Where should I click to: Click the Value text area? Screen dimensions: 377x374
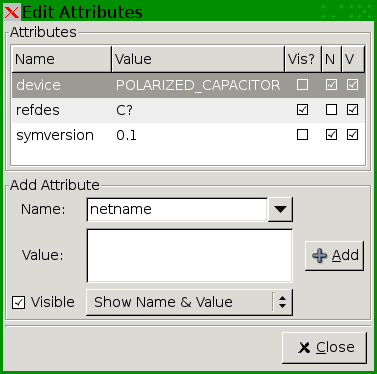click(x=189, y=256)
